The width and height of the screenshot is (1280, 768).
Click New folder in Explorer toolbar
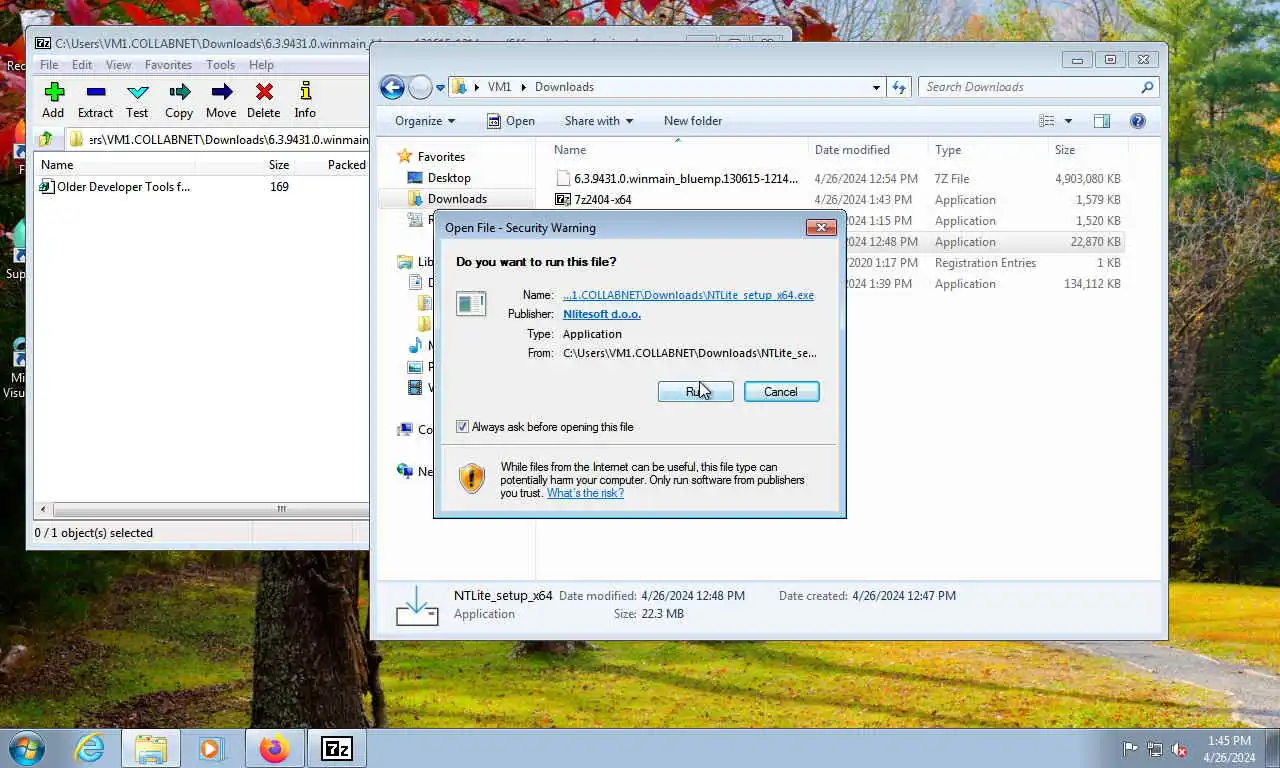[693, 121]
